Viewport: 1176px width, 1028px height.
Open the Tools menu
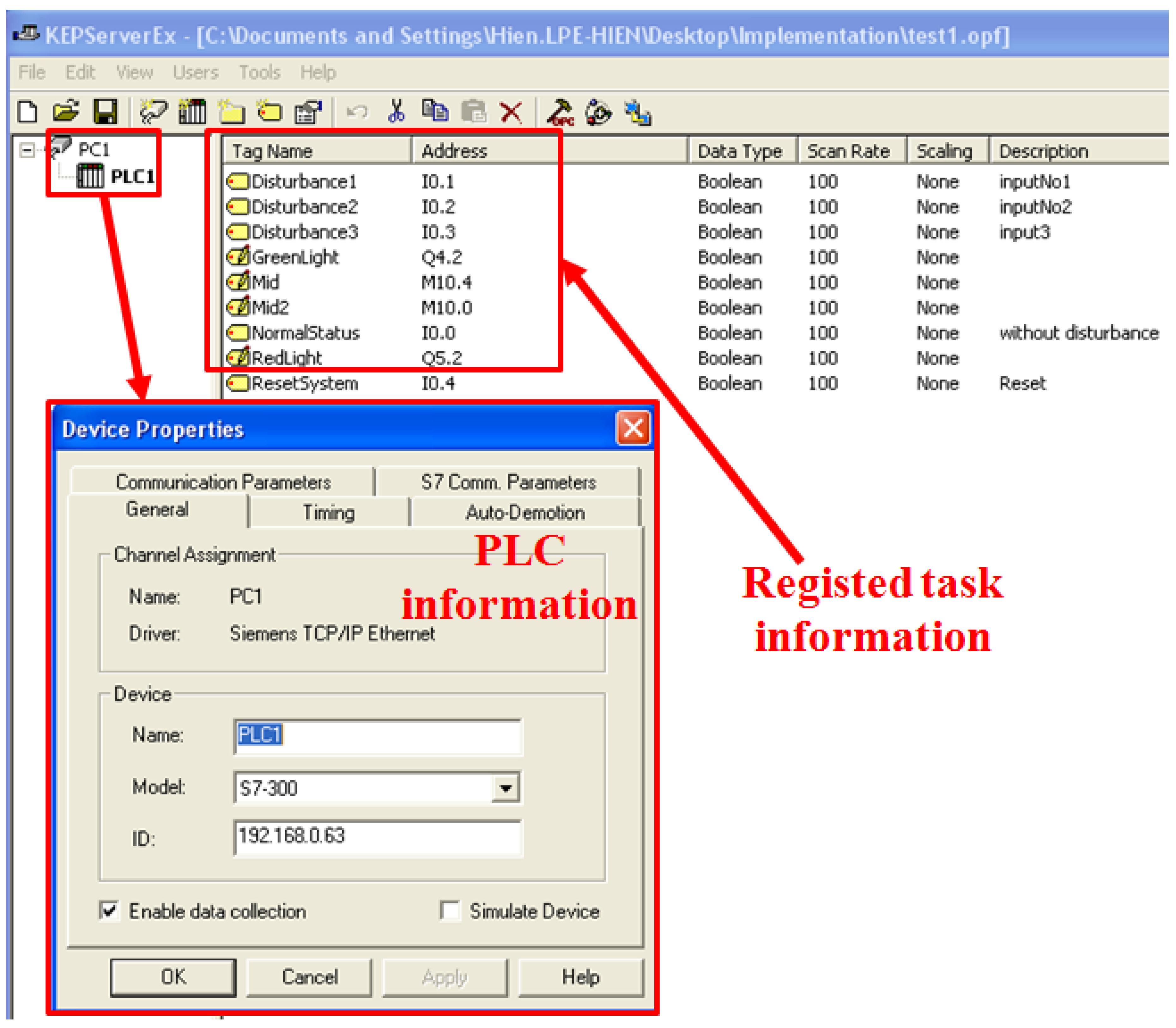pos(259,73)
